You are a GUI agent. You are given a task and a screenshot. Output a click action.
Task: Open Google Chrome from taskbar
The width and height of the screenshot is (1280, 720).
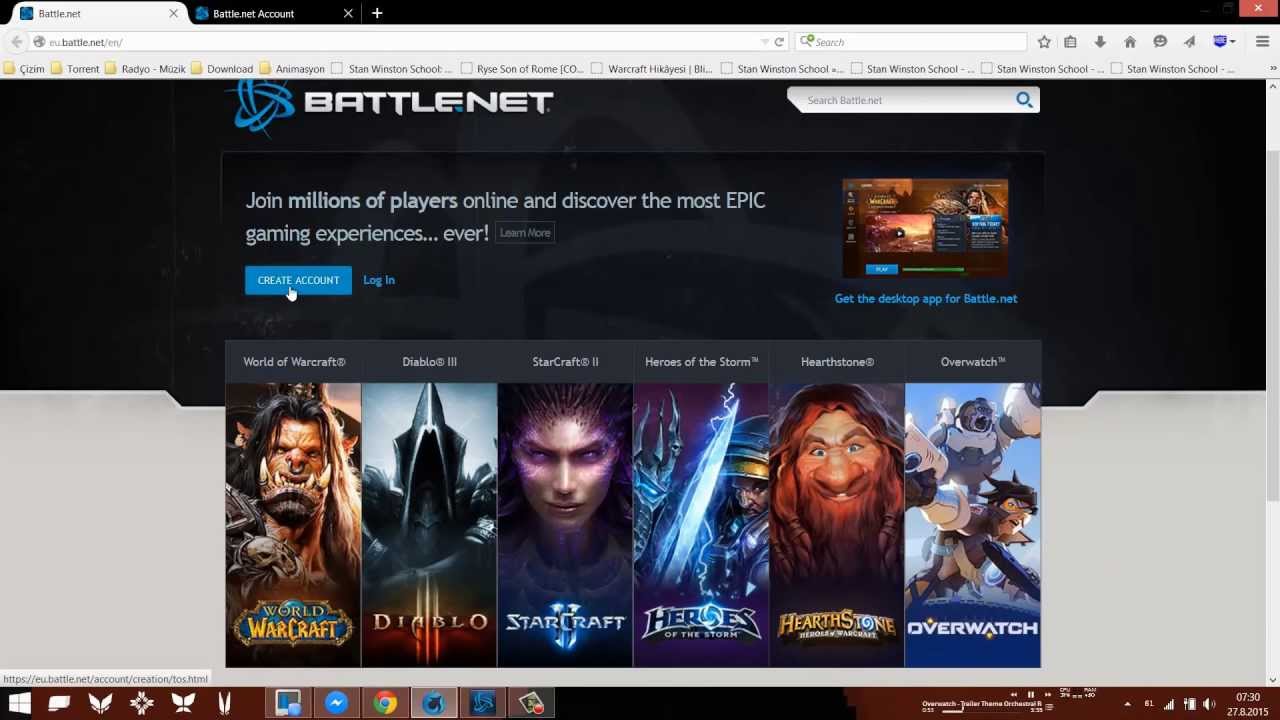coord(385,703)
